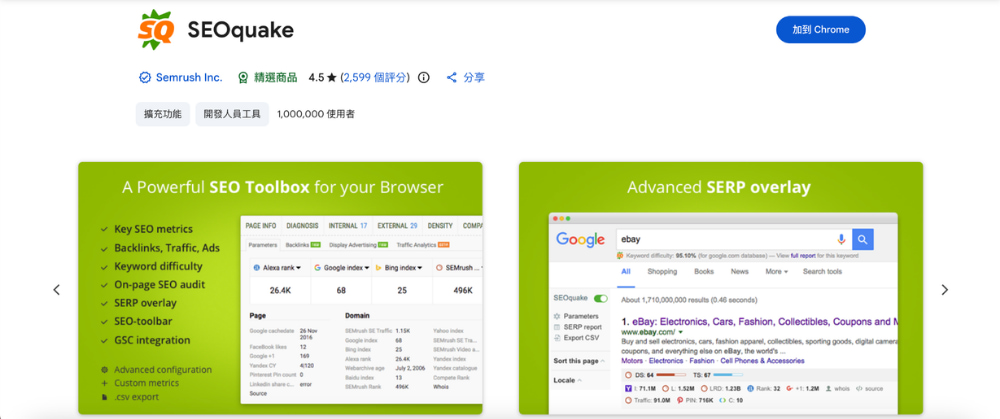The width and height of the screenshot is (1000, 419).
Task: Click the whois link in result metrics
Action: 837,388
